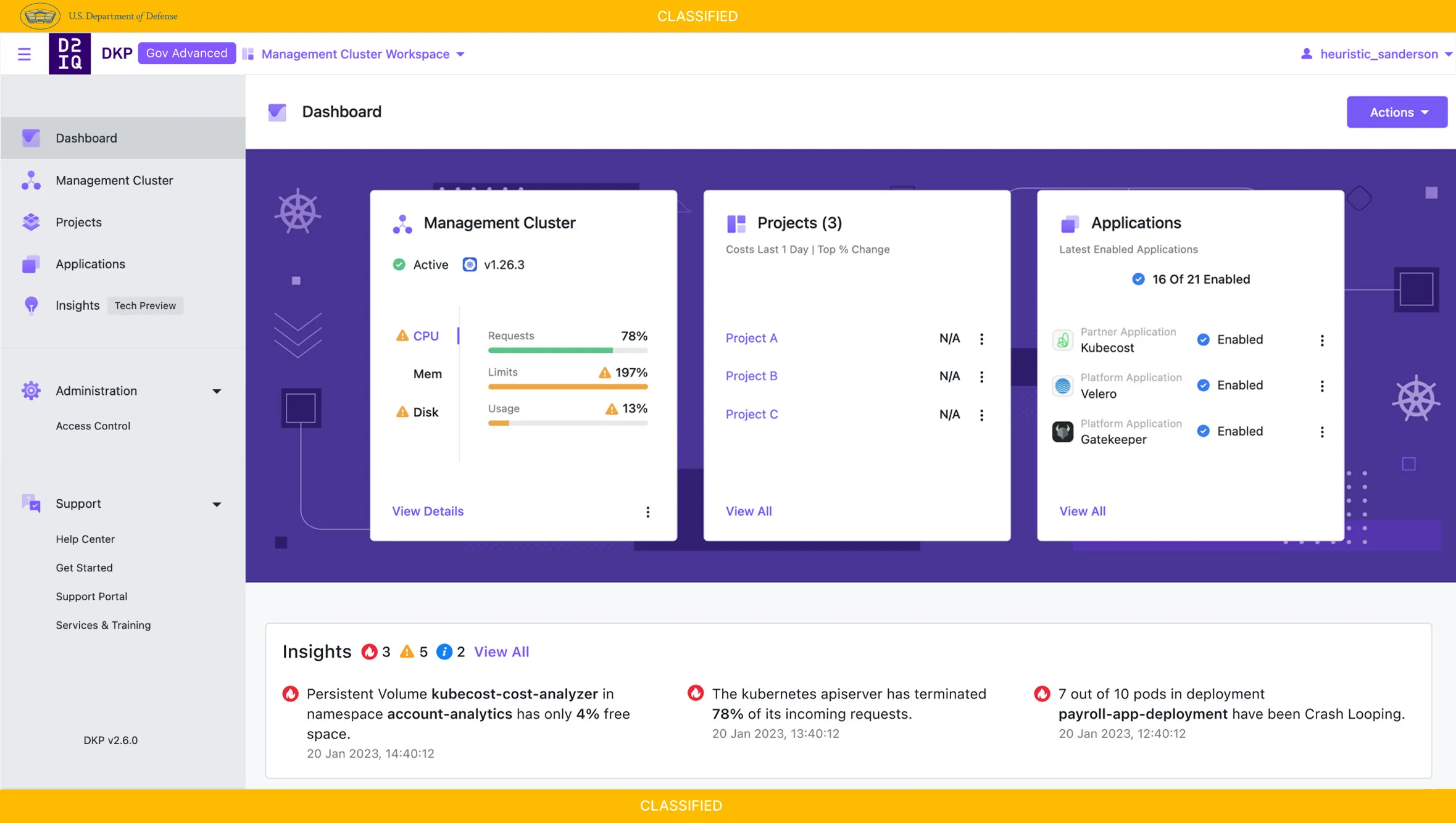The width and height of the screenshot is (1456, 823).
Task: Open Kubecost application kebab menu
Action: tap(1321, 340)
